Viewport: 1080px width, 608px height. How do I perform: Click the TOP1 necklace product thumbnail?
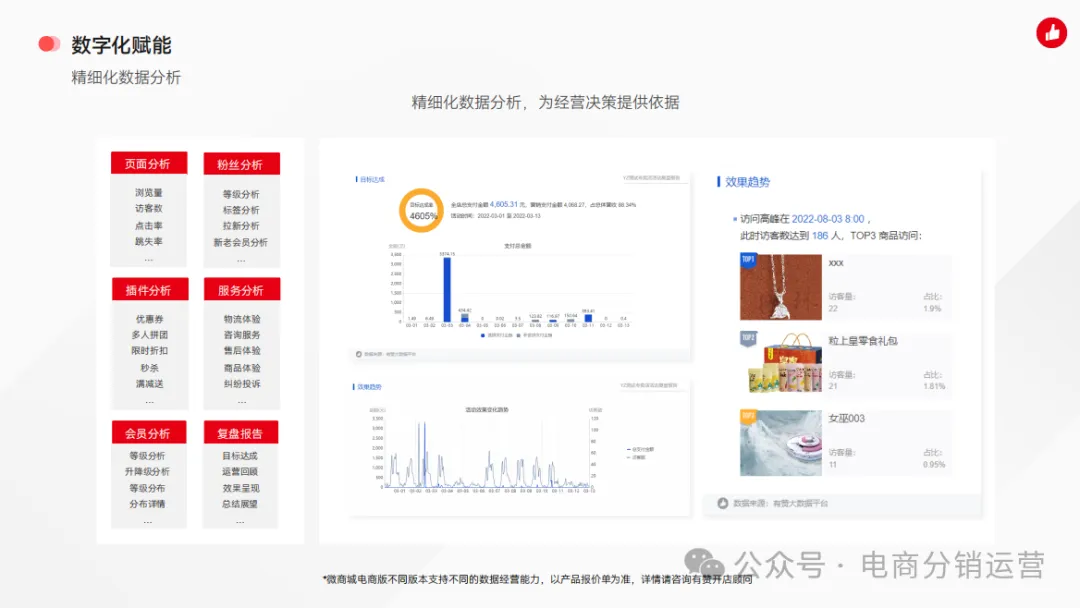pos(780,287)
